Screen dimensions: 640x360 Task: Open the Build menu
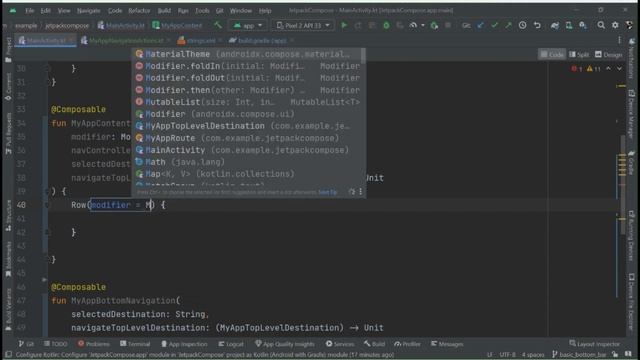click(164, 11)
